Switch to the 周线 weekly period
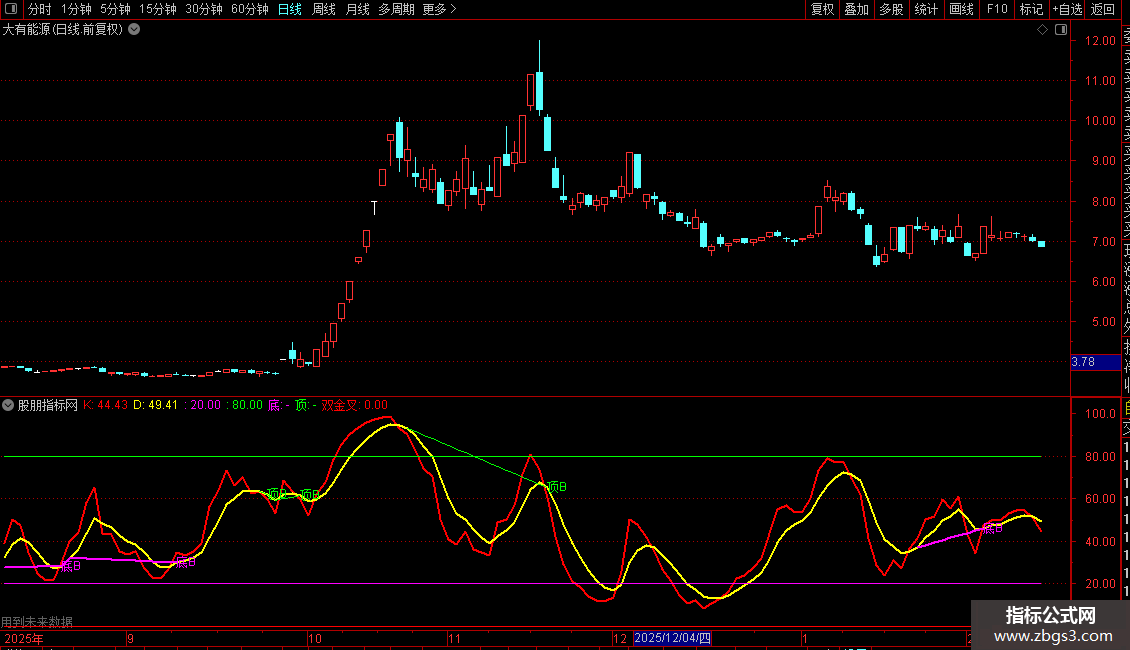This screenshot has width=1130, height=650. (x=324, y=9)
